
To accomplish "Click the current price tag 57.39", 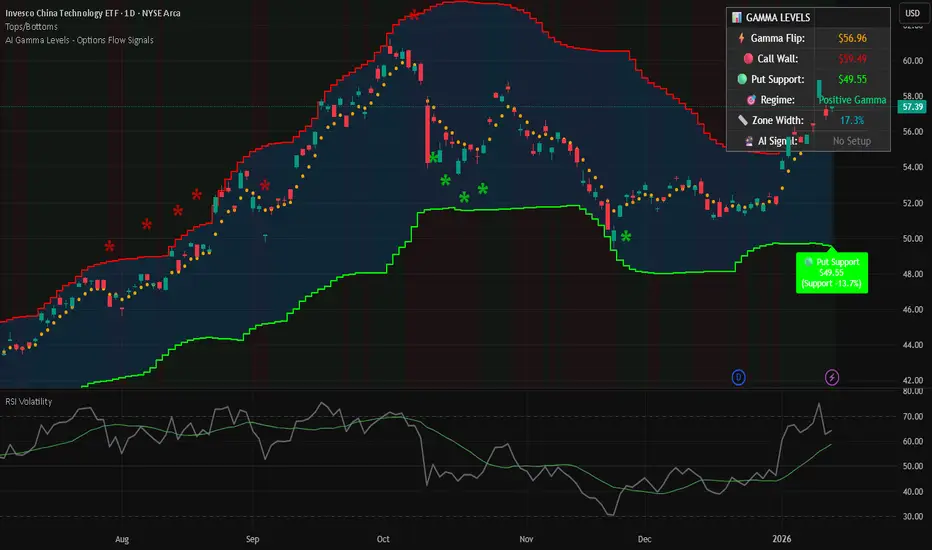I will click(x=912, y=107).
